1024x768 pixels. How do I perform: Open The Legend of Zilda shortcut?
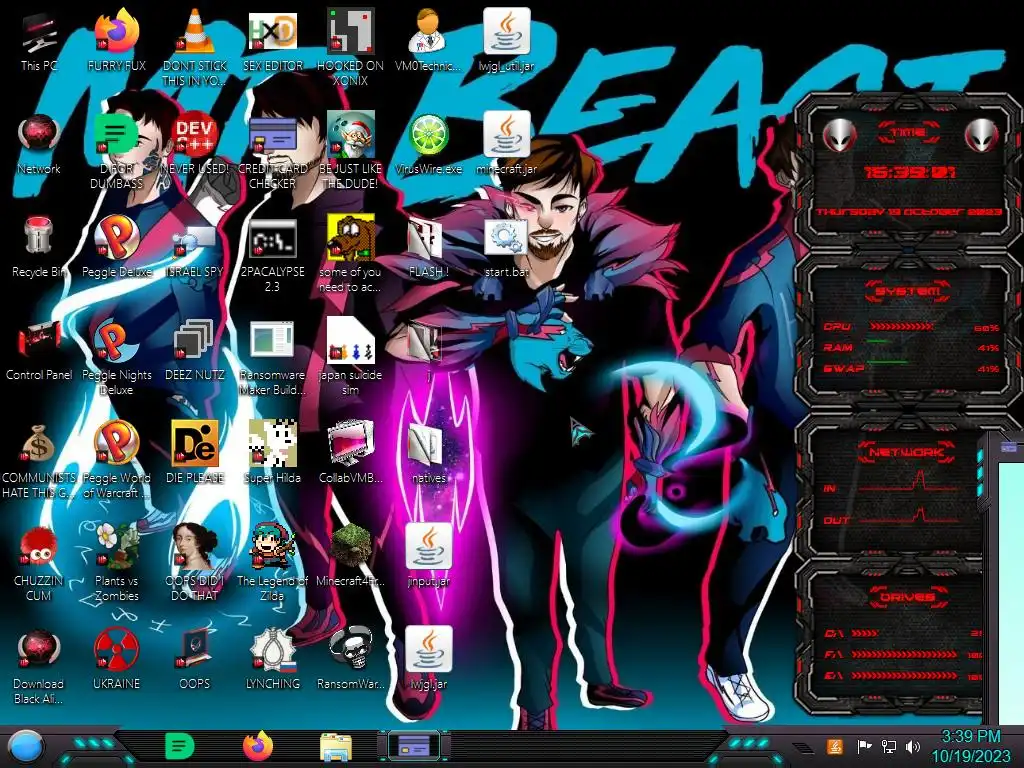(272, 547)
